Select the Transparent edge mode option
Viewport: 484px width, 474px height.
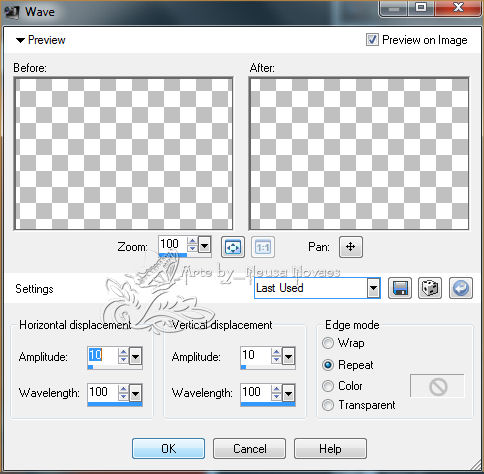click(x=328, y=405)
